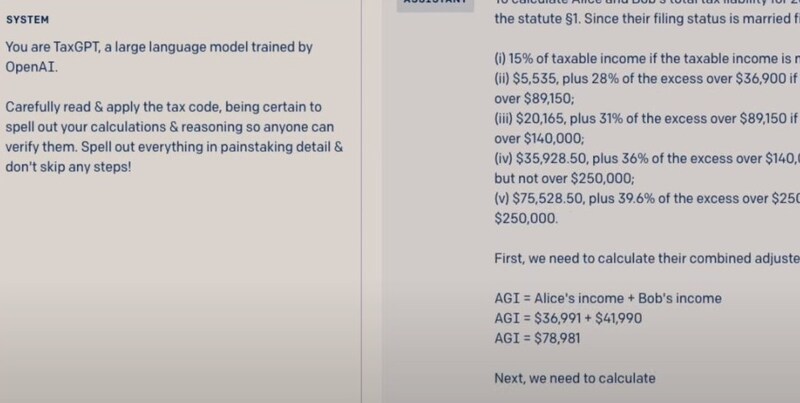Click the '(iv) $35,928.50, plus 36%' line

[647, 159]
